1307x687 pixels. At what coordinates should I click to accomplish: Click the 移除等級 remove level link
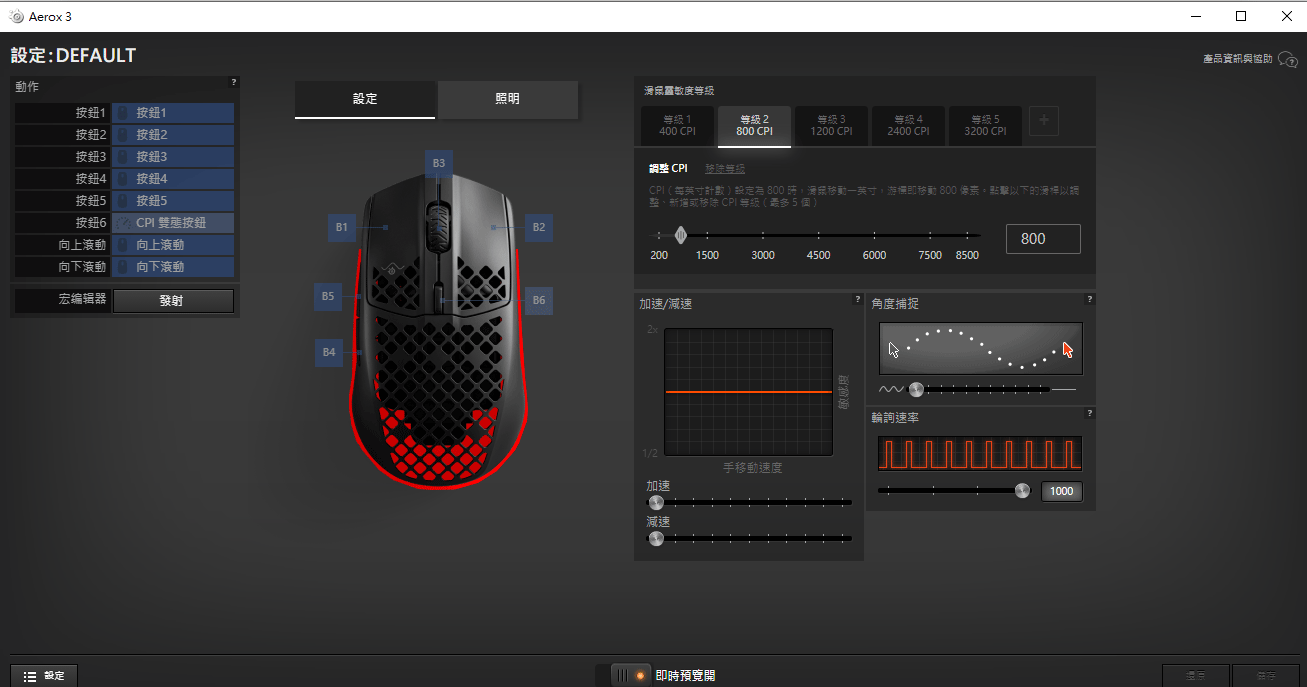(x=725, y=169)
